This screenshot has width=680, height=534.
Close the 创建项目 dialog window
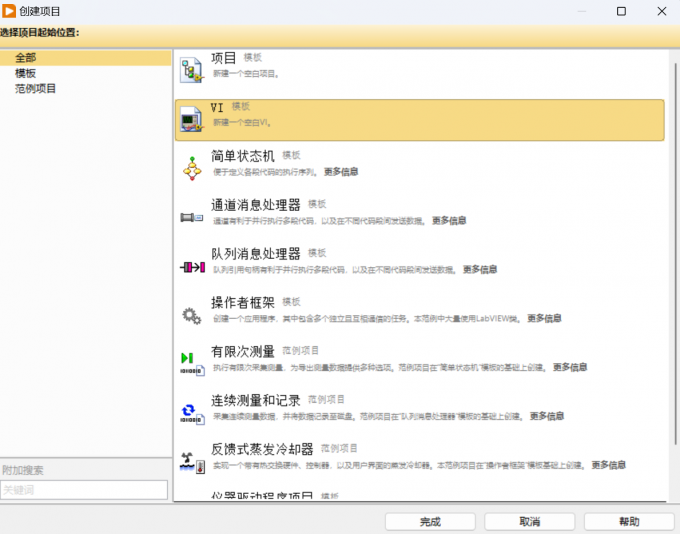662,11
